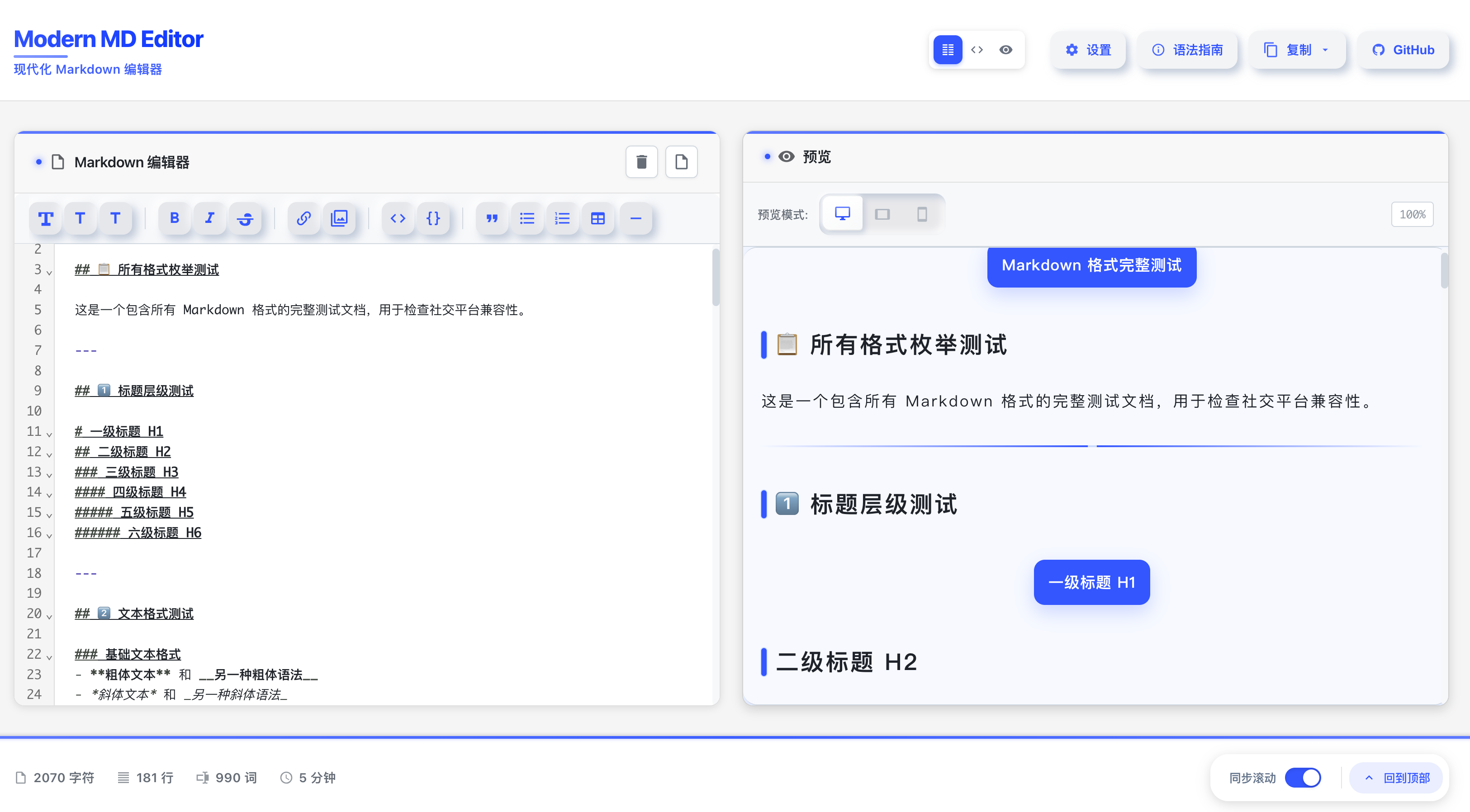Apply italic formatting from toolbar
This screenshot has width=1470, height=812.
click(210, 218)
